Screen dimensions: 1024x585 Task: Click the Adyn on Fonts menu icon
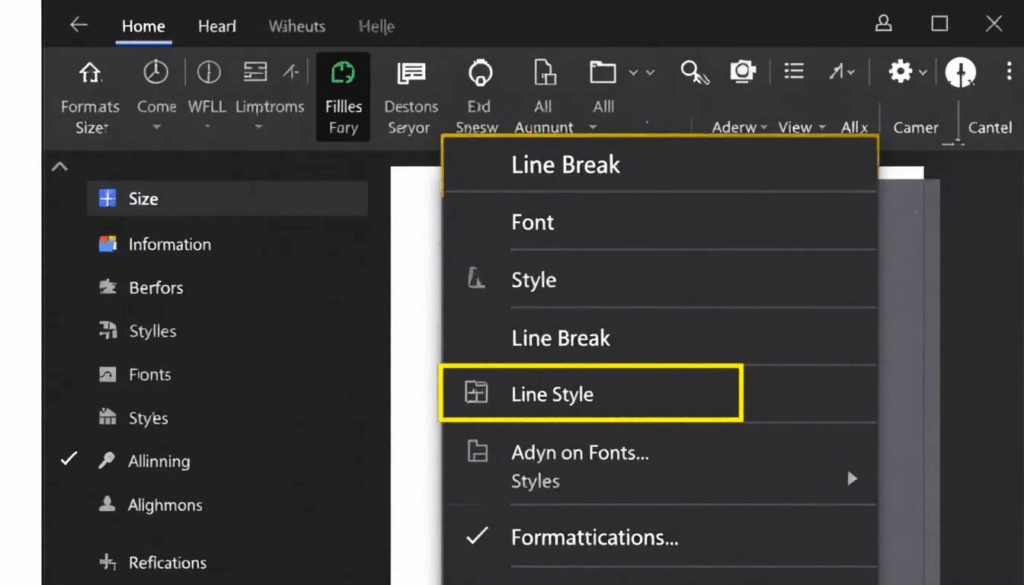point(477,451)
